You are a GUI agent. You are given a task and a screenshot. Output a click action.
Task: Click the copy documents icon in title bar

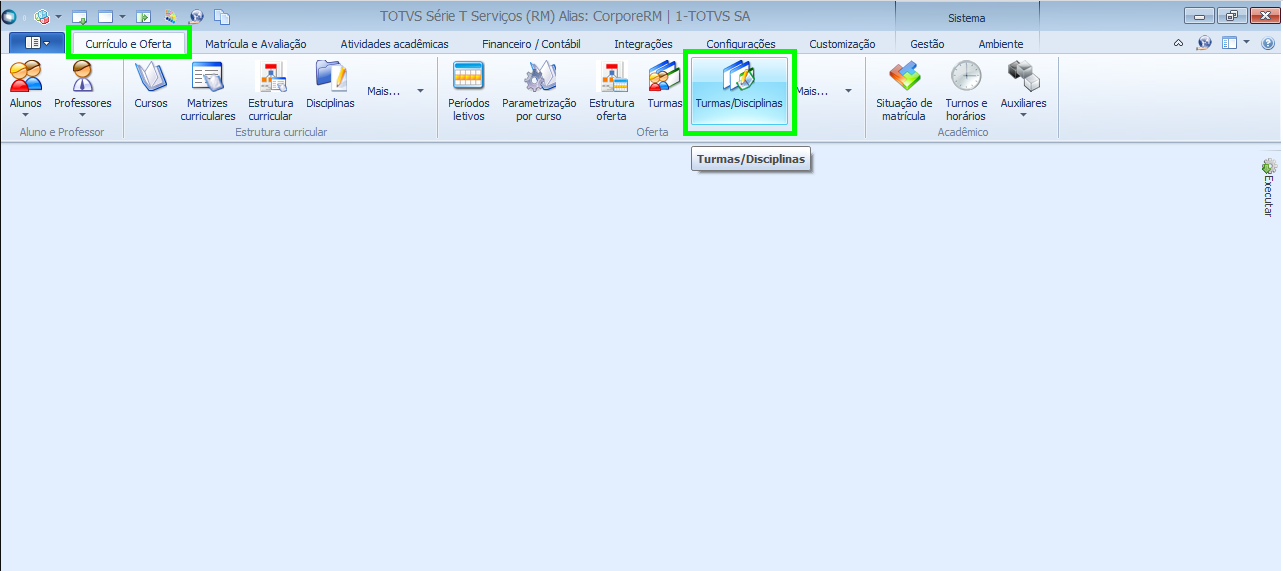click(222, 17)
